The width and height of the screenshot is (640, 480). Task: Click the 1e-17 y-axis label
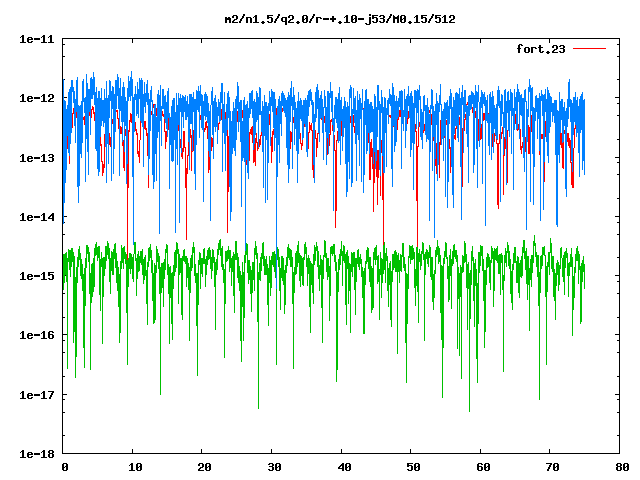coord(37,395)
